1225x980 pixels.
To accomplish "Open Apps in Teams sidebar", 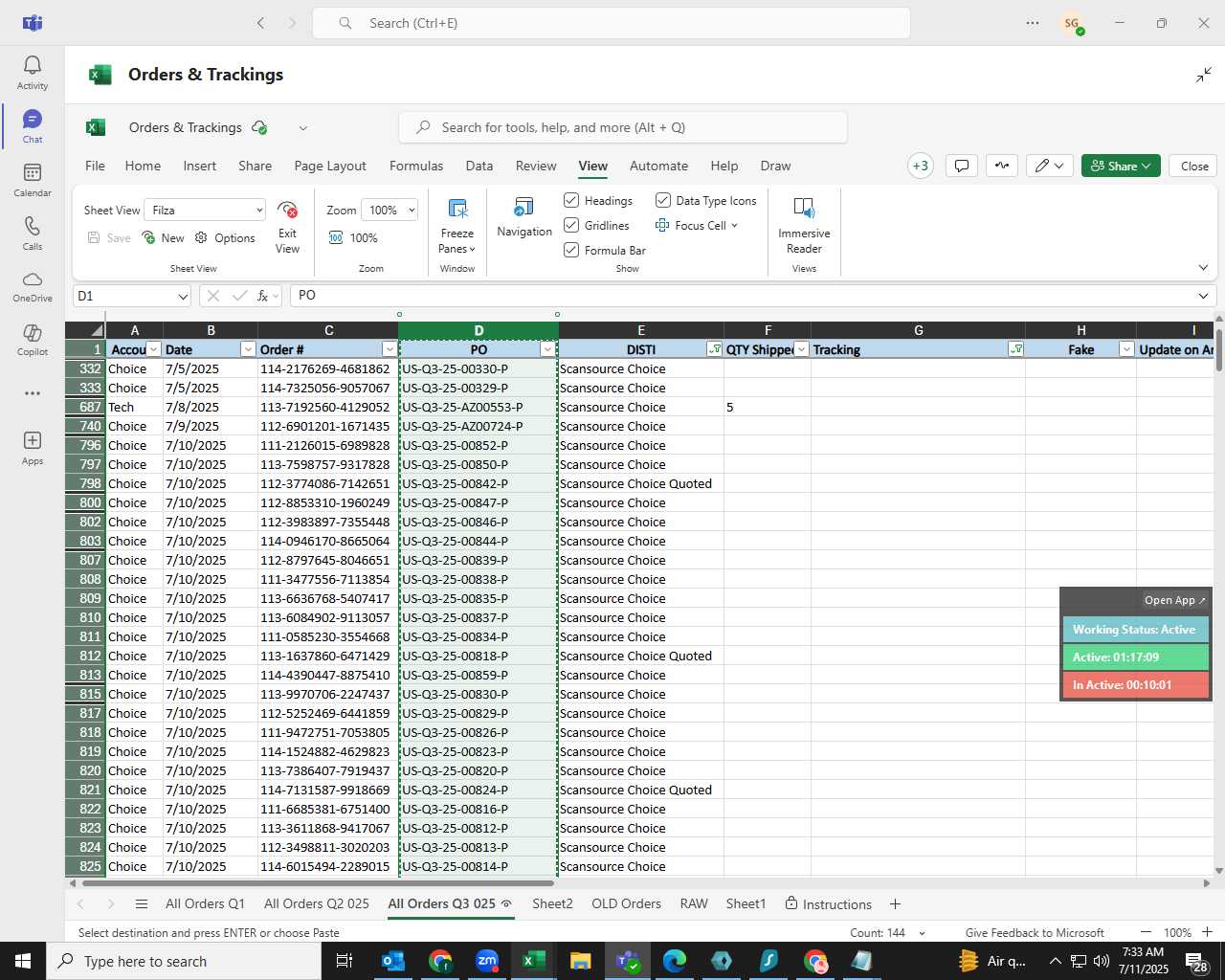I will pyautogui.click(x=33, y=448).
